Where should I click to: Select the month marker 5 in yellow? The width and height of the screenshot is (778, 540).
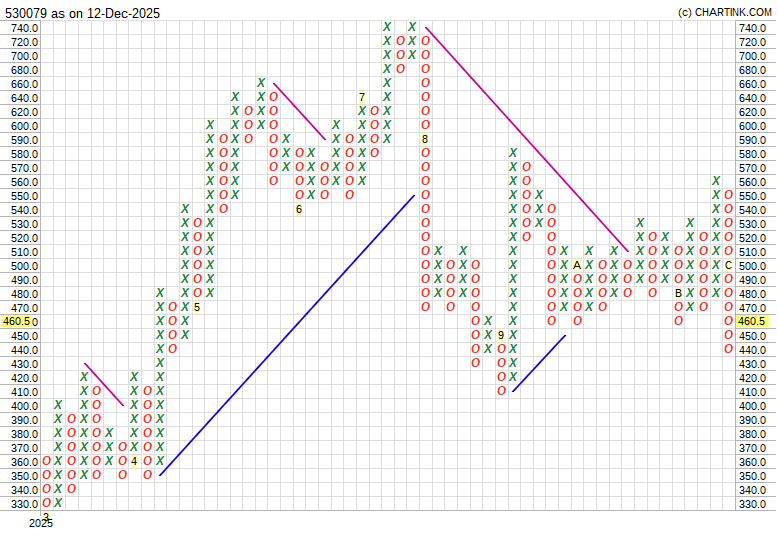[x=197, y=307]
